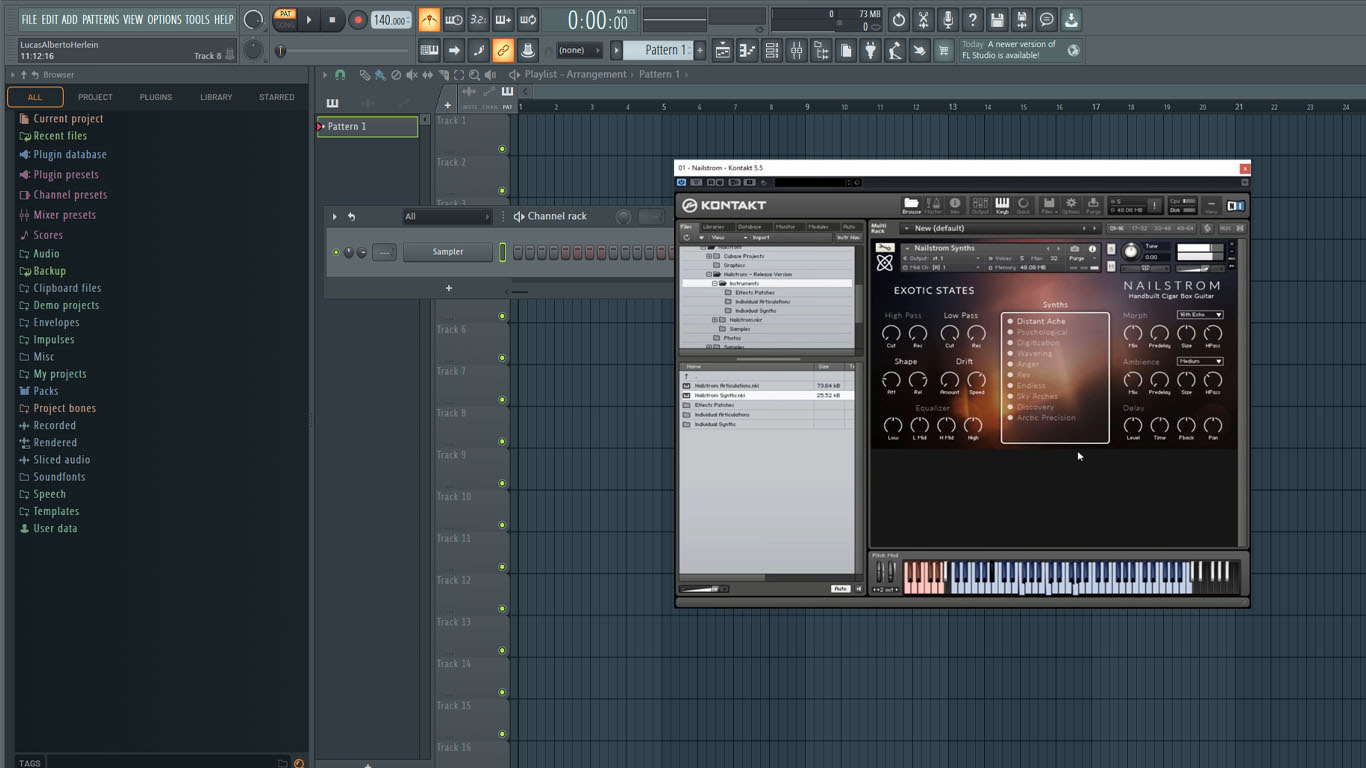1366x768 pixels.
Task: Switch to Kontakt Libraries tab
Action: pyautogui.click(x=713, y=227)
